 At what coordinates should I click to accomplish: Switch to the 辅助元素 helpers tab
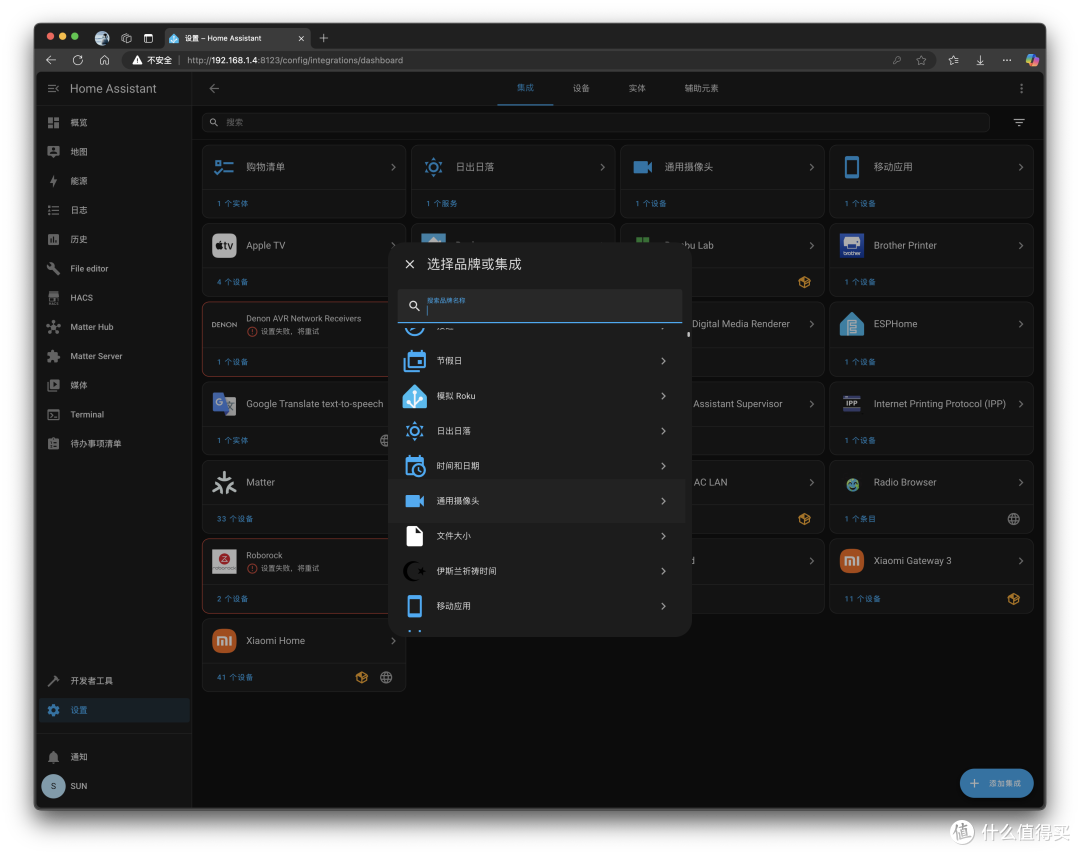point(701,88)
